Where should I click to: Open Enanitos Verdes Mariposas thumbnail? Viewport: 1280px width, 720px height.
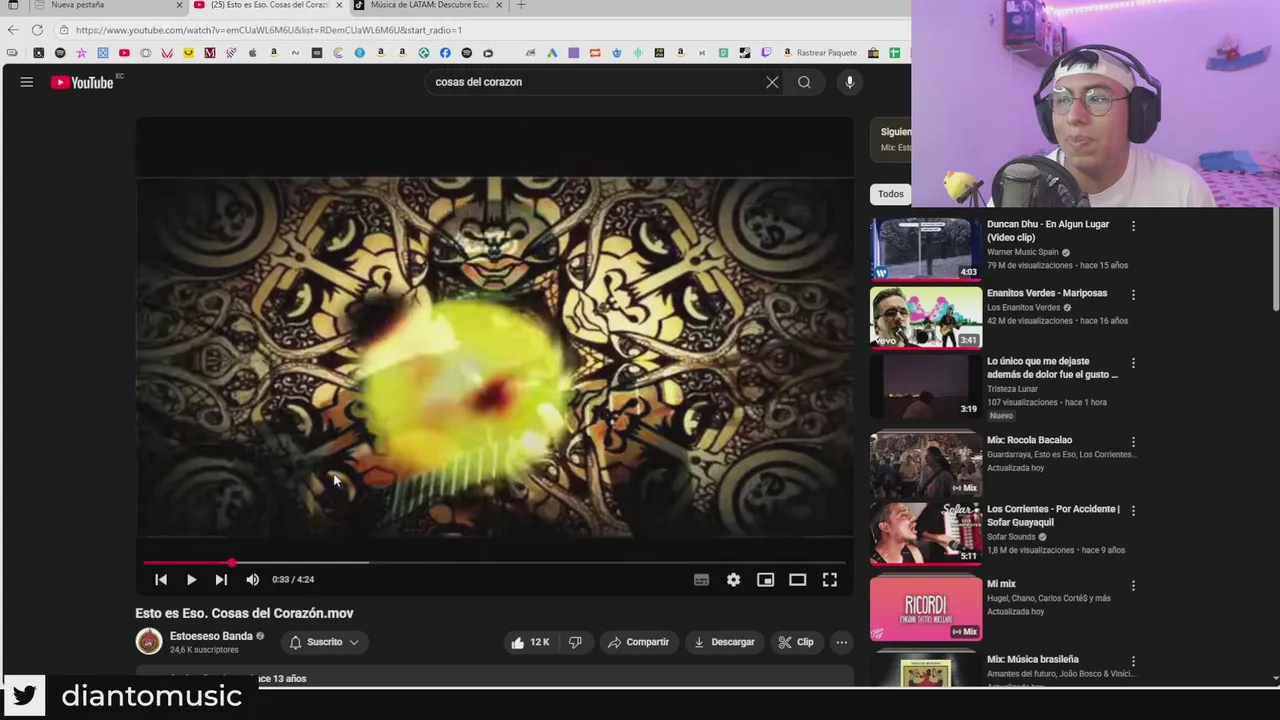tap(926, 317)
